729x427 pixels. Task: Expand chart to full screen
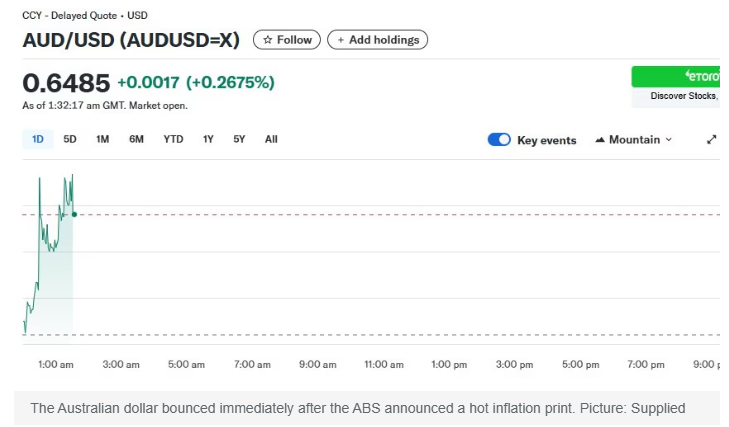pyautogui.click(x=712, y=140)
